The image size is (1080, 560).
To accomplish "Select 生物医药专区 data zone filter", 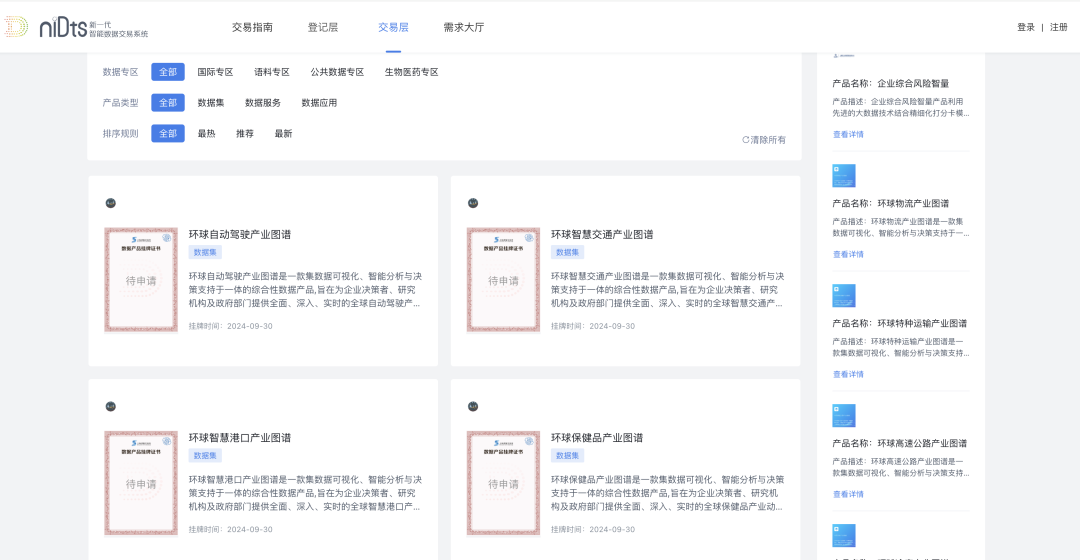I will pos(411,72).
